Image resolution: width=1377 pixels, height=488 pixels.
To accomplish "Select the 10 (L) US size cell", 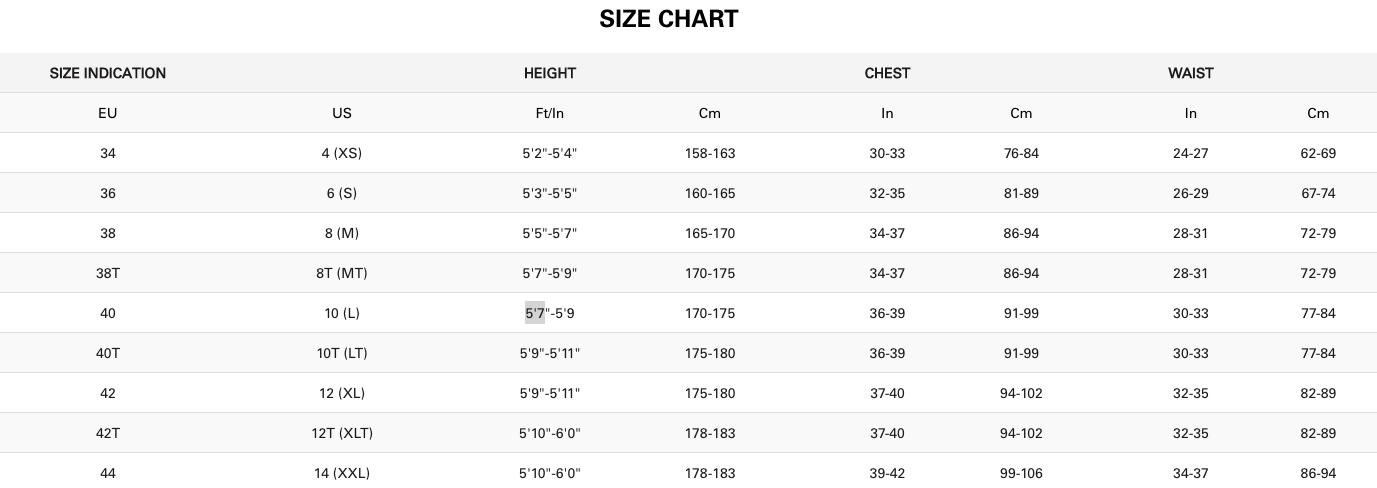I will 342,313.
